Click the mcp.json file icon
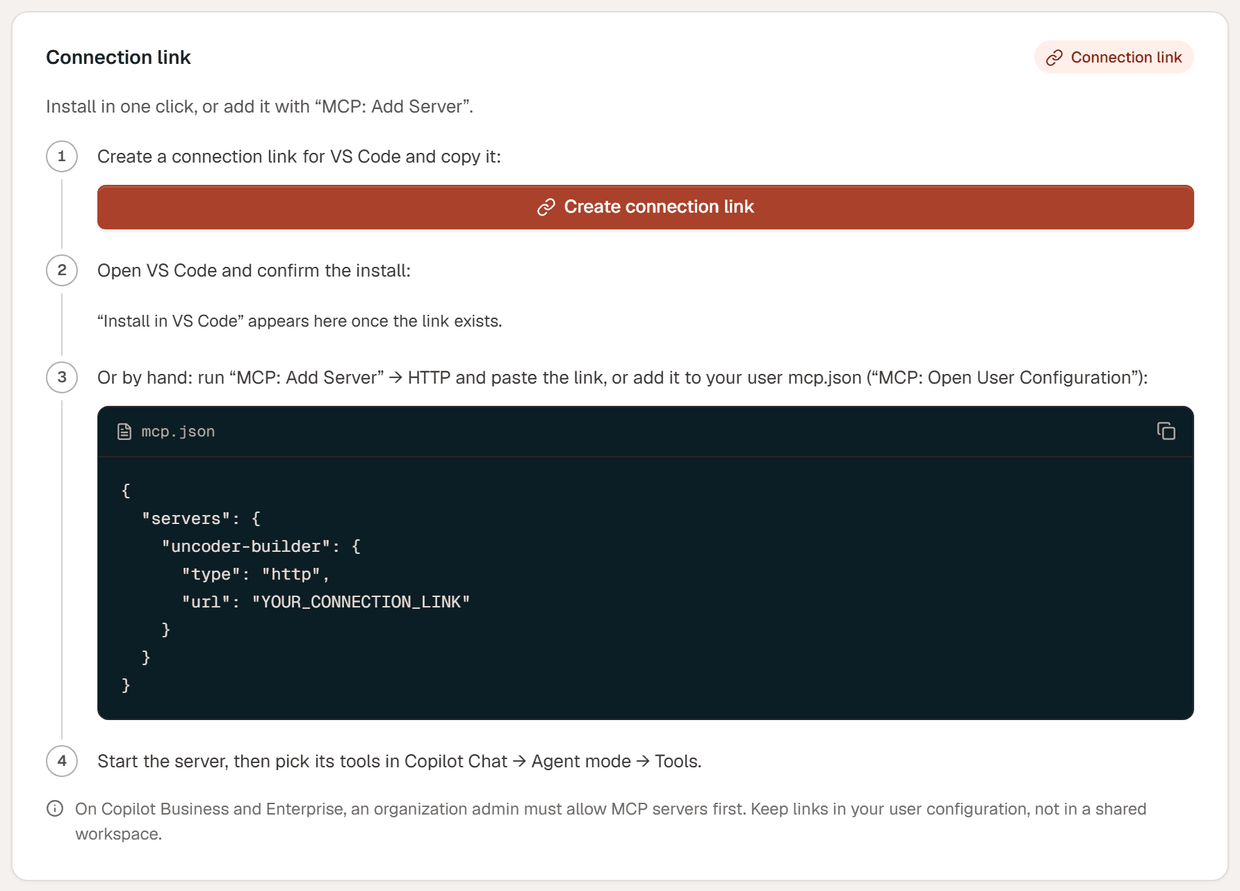Screen dimensions: 1240x891 pyautogui.click(x=124, y=432)
